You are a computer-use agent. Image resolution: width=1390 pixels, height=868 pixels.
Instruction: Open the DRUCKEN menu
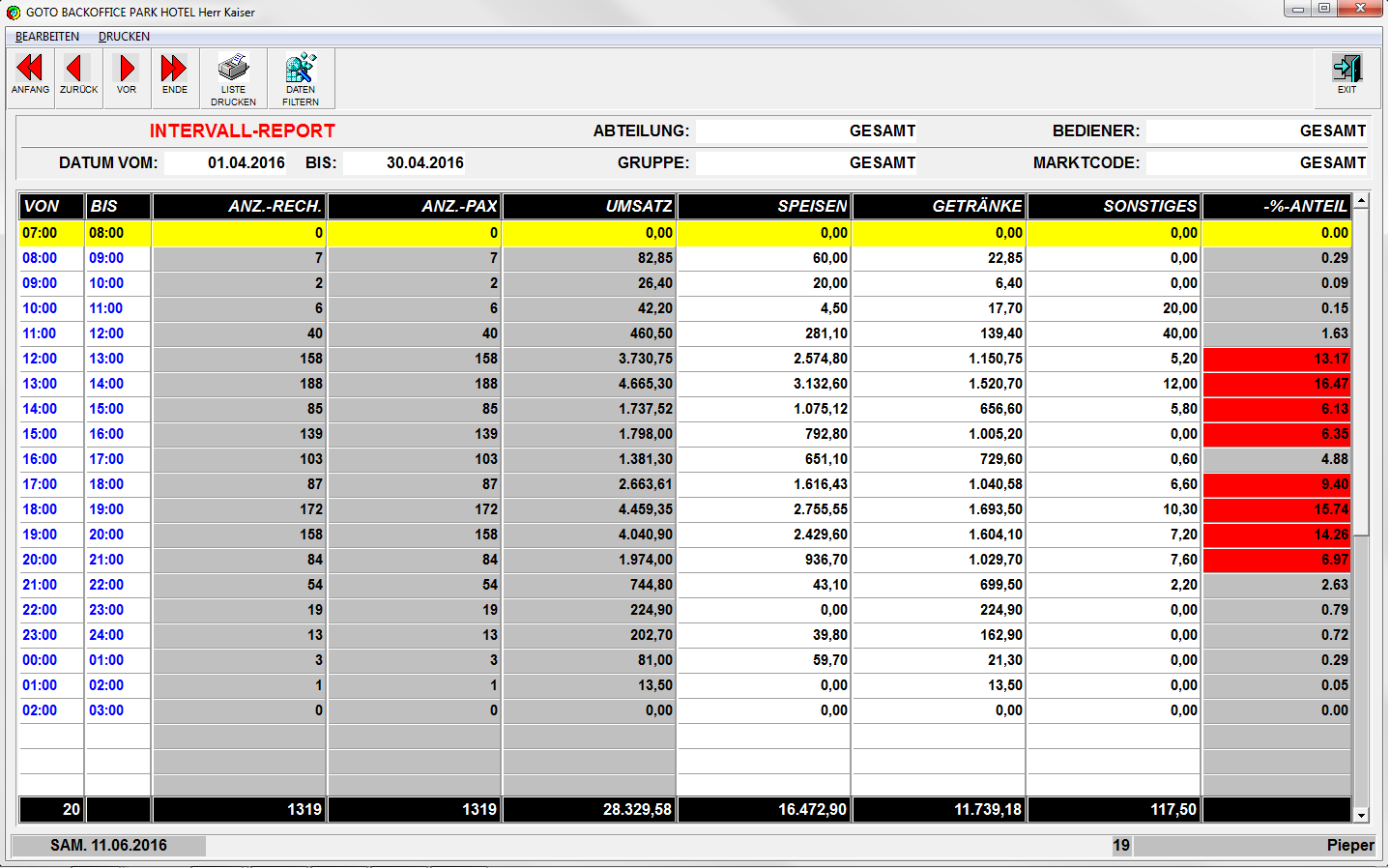124,37
